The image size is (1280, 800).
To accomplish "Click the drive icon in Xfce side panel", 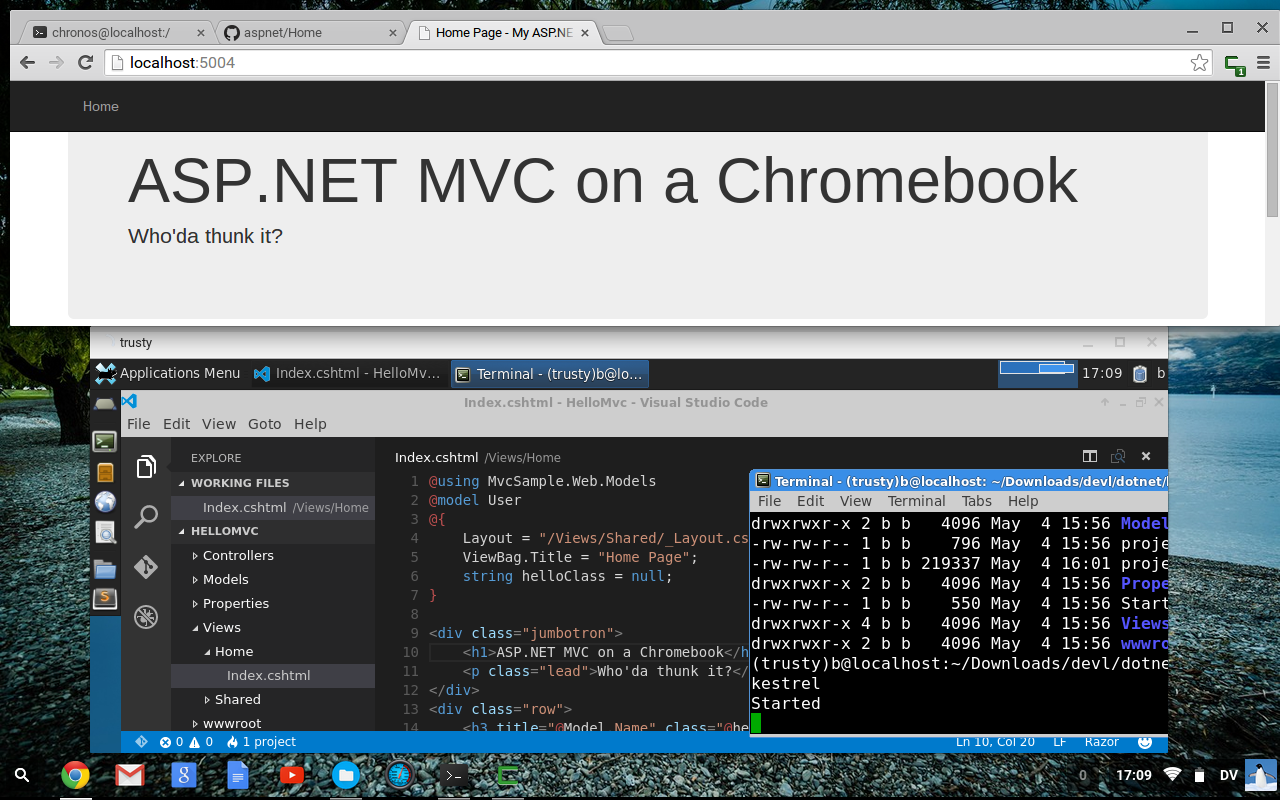I will pyautogui.click(x=105, y=404).
